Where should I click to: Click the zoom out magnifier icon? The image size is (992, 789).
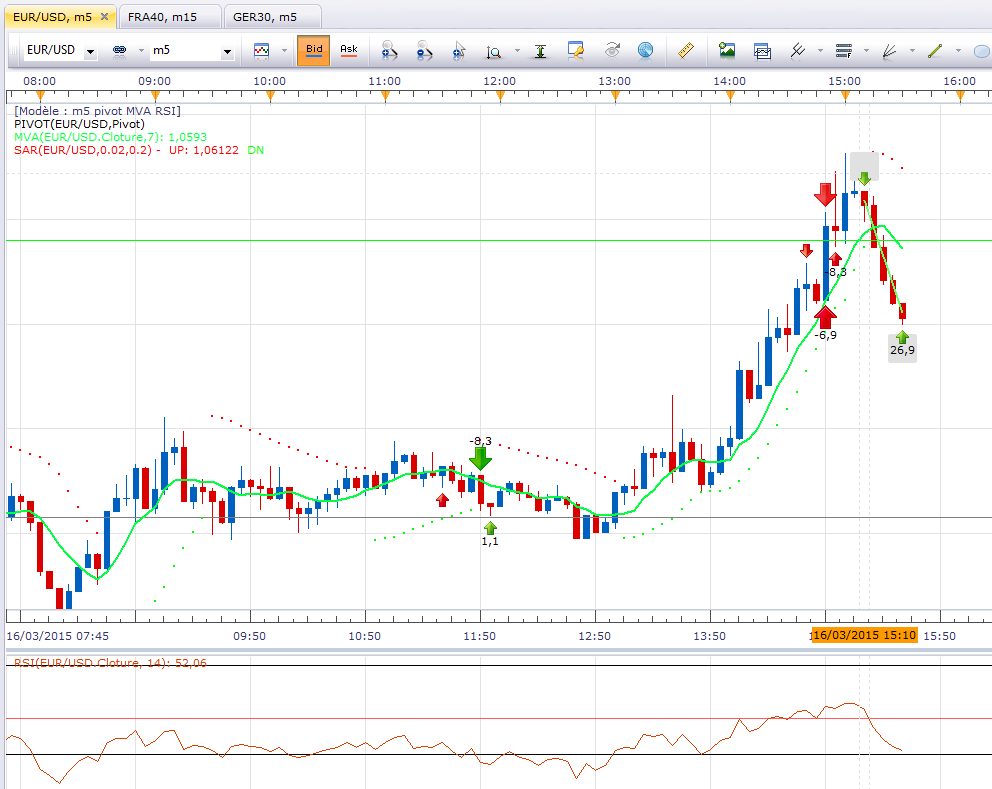(x=424, y=51)
